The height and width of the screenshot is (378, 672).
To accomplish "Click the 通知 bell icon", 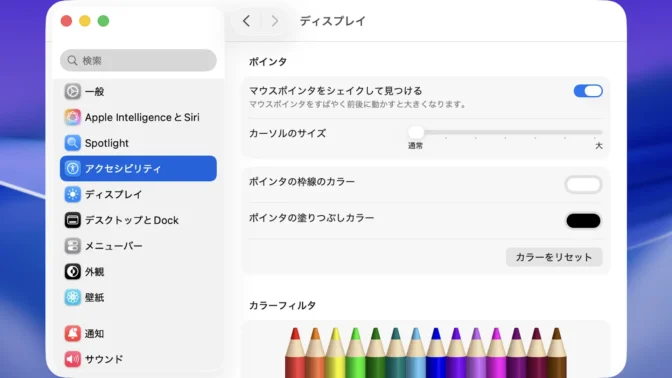I will tap(72, 333).
